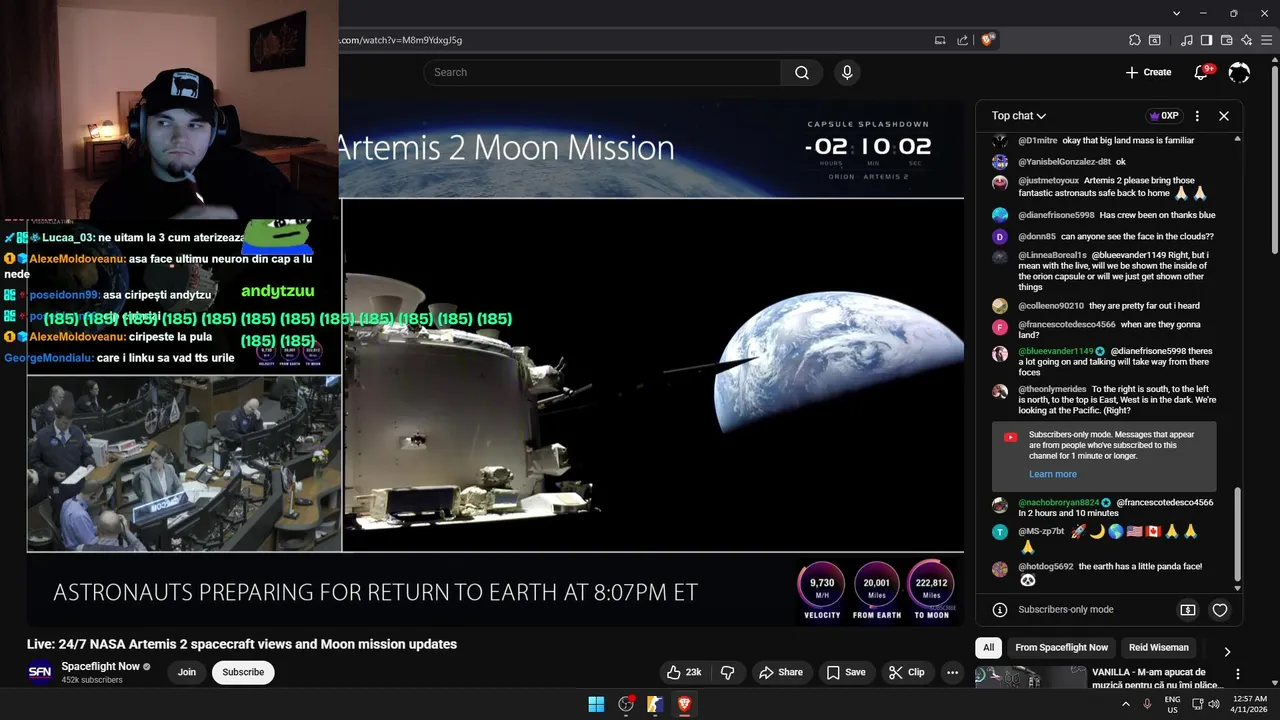Click the SFN channel avatar
This screenshot has width=1280, height=720.
40,672
